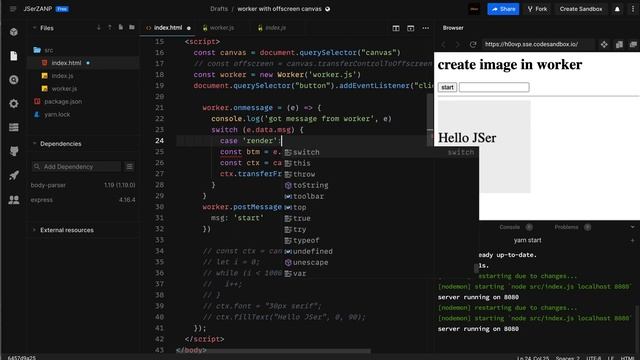
Task: Click the browser back arrow
Action: (443, 44)
